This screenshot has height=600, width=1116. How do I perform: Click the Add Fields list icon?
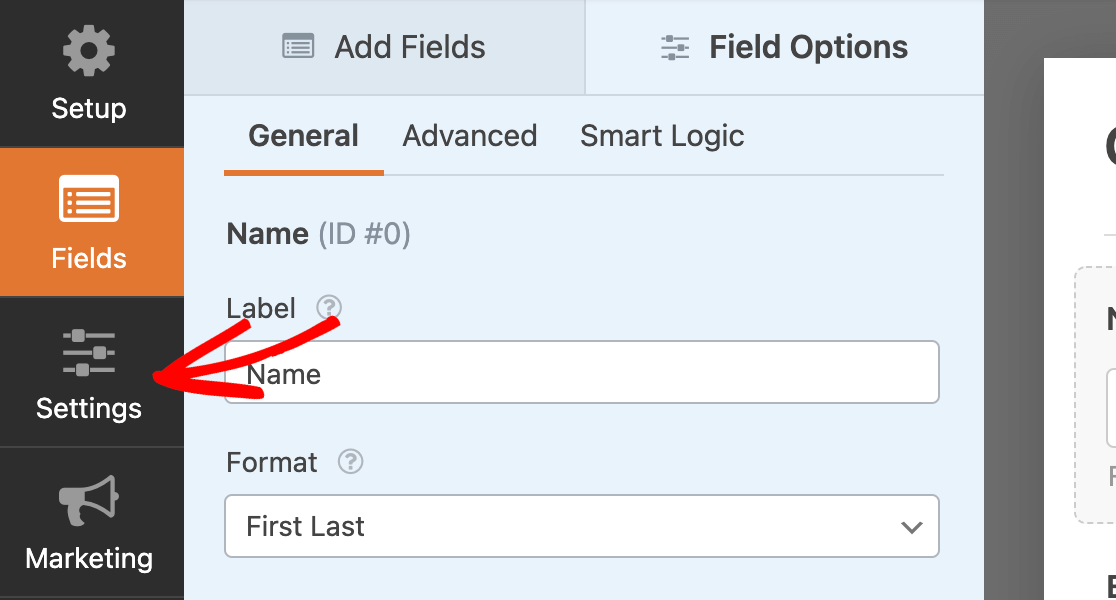[298, 47]
